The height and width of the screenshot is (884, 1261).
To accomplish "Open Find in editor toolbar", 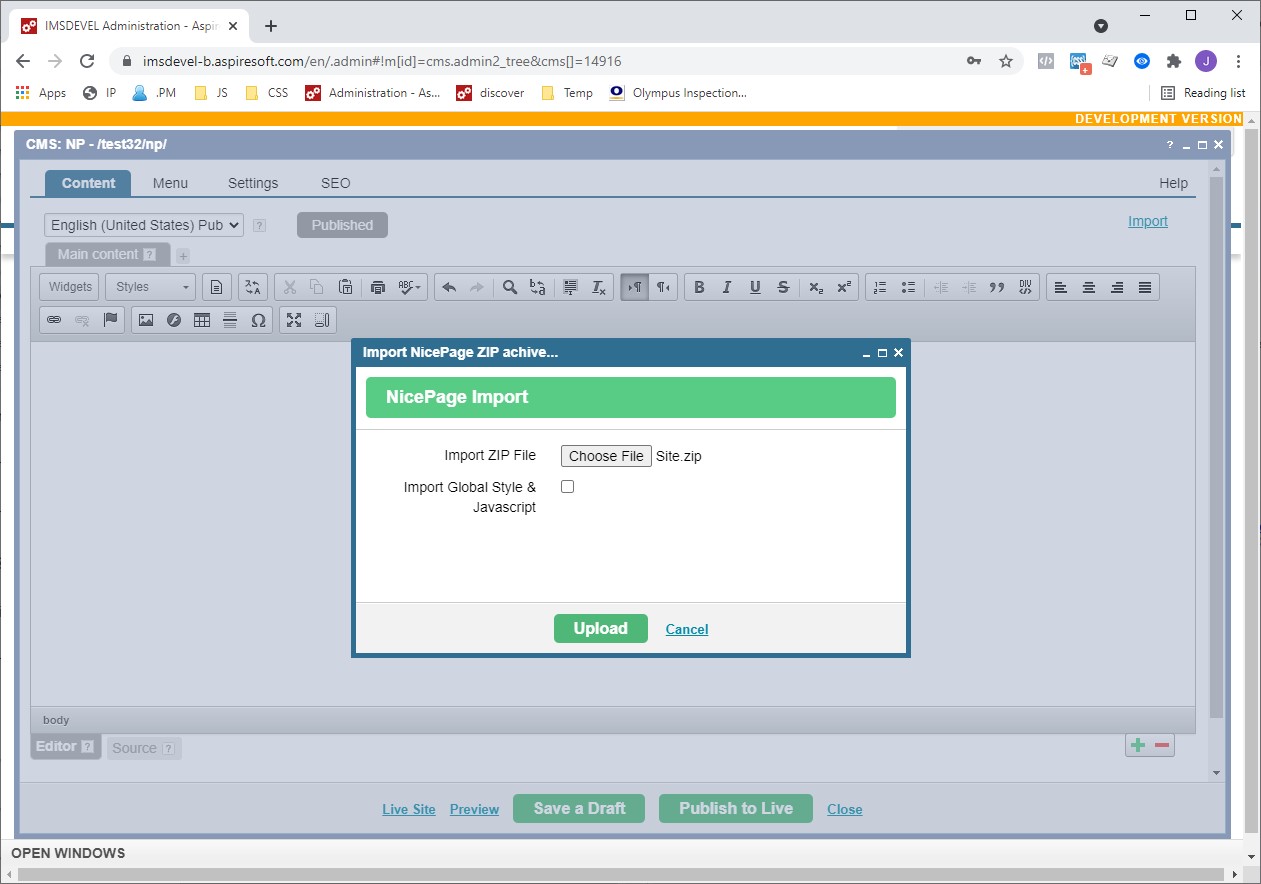I will click(510, 288).
